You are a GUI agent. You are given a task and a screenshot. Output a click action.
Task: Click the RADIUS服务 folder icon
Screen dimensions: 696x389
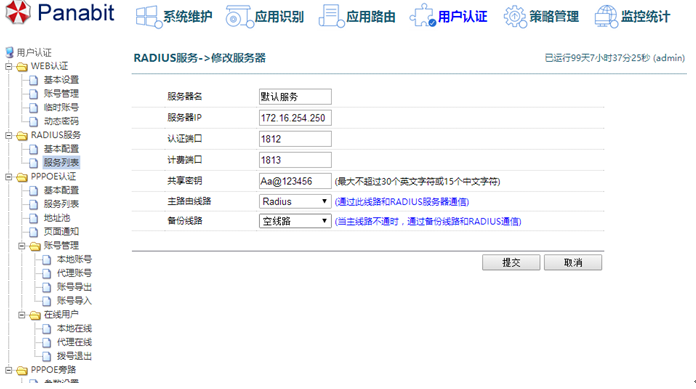(22, 136)
